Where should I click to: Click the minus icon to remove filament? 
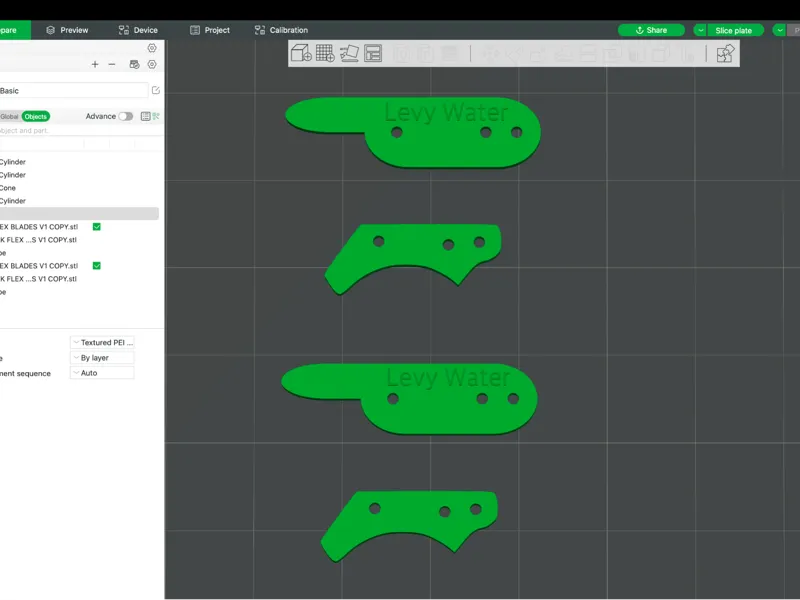point(112,64)
